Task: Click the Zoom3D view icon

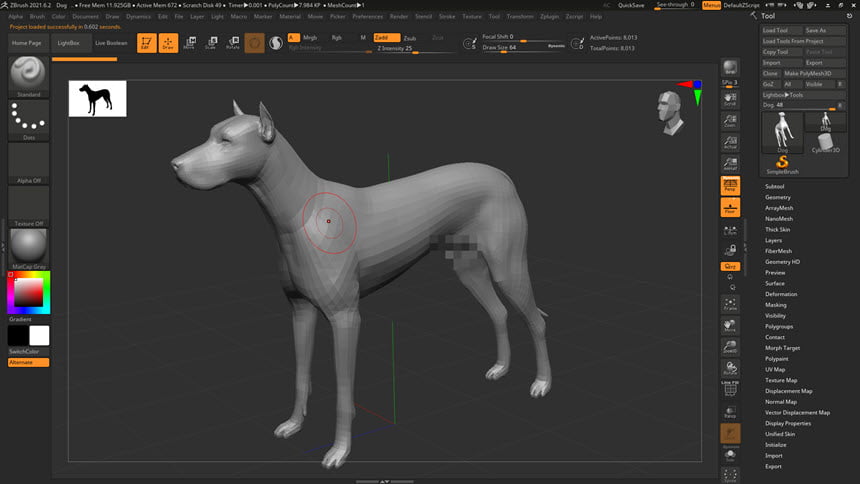Action: (x=730, y=346)
